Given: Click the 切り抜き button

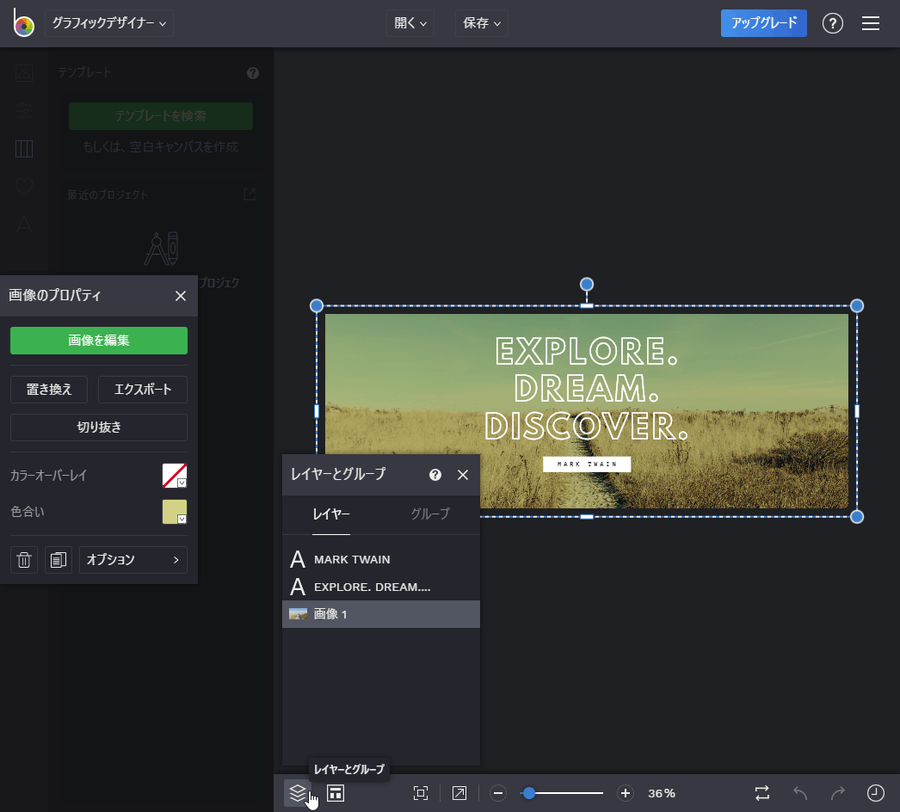Looking at the screenshot, I should pyautogui.click(x=99, y=428).
